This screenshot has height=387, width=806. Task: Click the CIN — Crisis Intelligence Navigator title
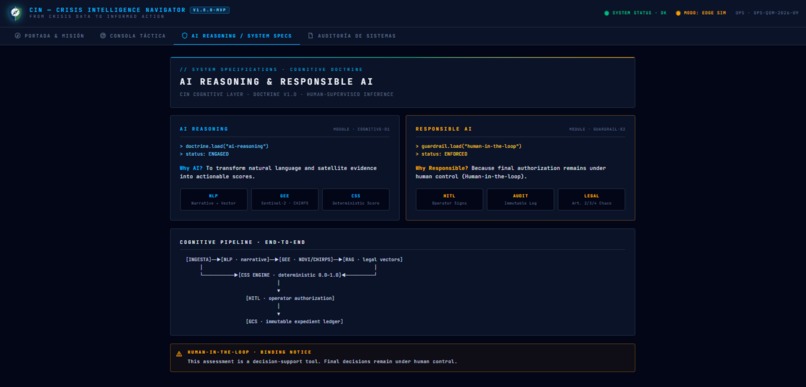click(107, 10)
